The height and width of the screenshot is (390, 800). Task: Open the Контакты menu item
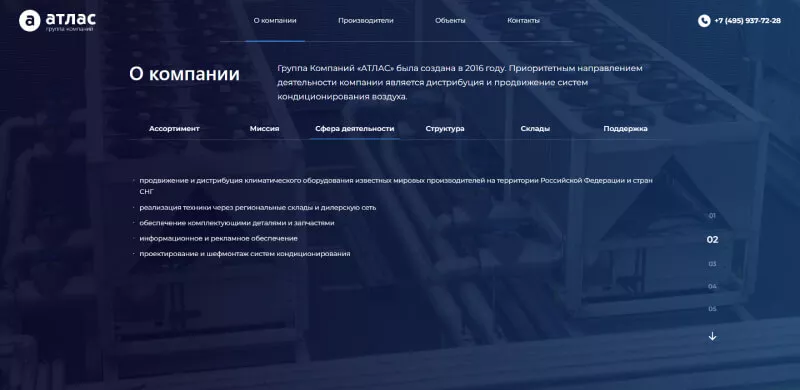click(523, 21)
